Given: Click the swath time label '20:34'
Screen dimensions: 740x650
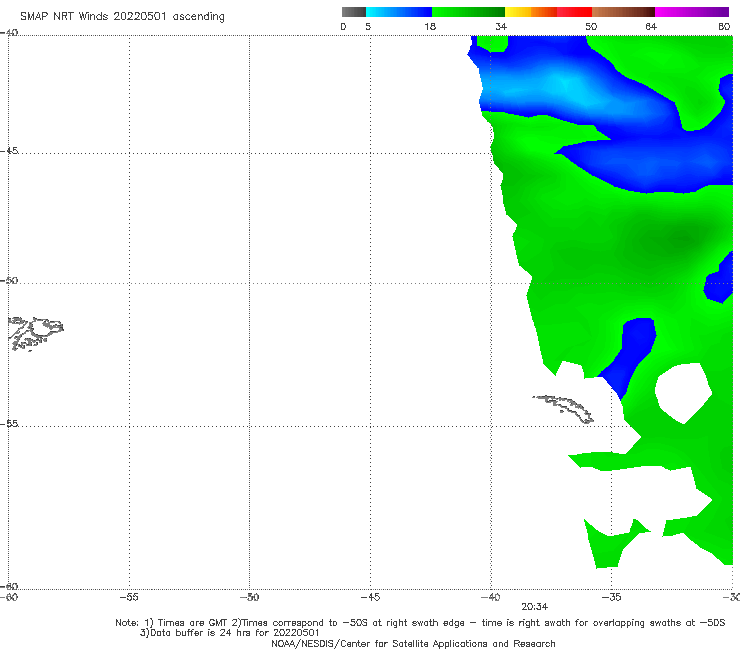Looking at the screenshot, I should pyautogui.click(x=534, y=607).
